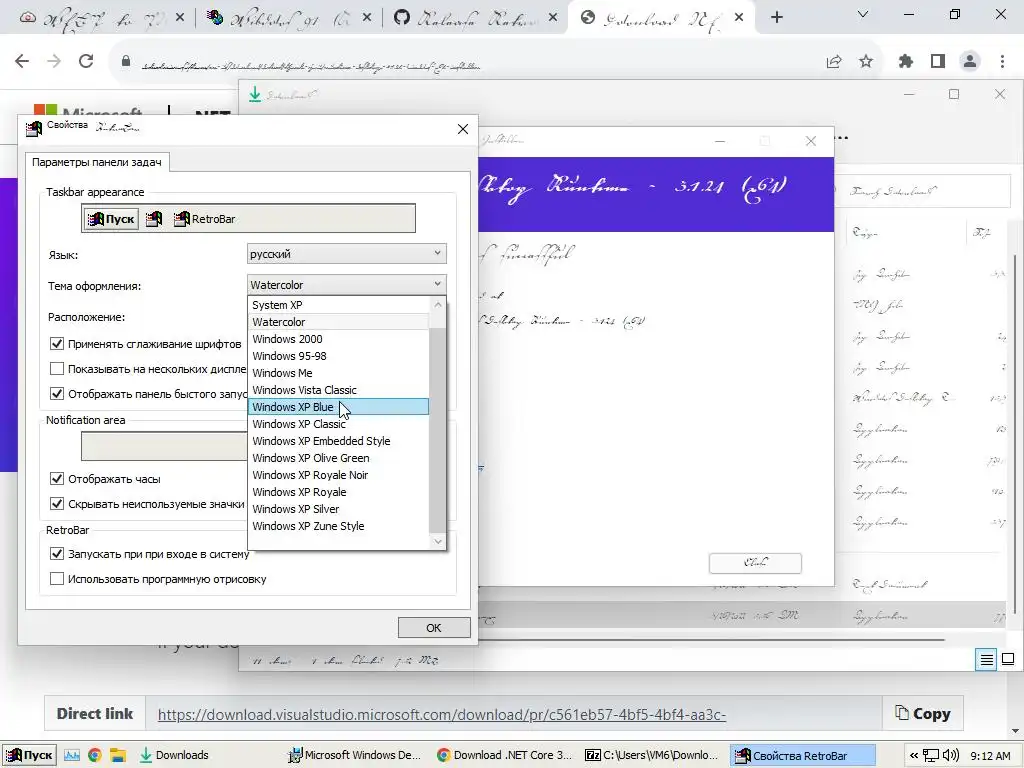Select Windows XP Olive Green theme
The width and height of the screenshot is (1024, 768).
click(x=338, y=458)
